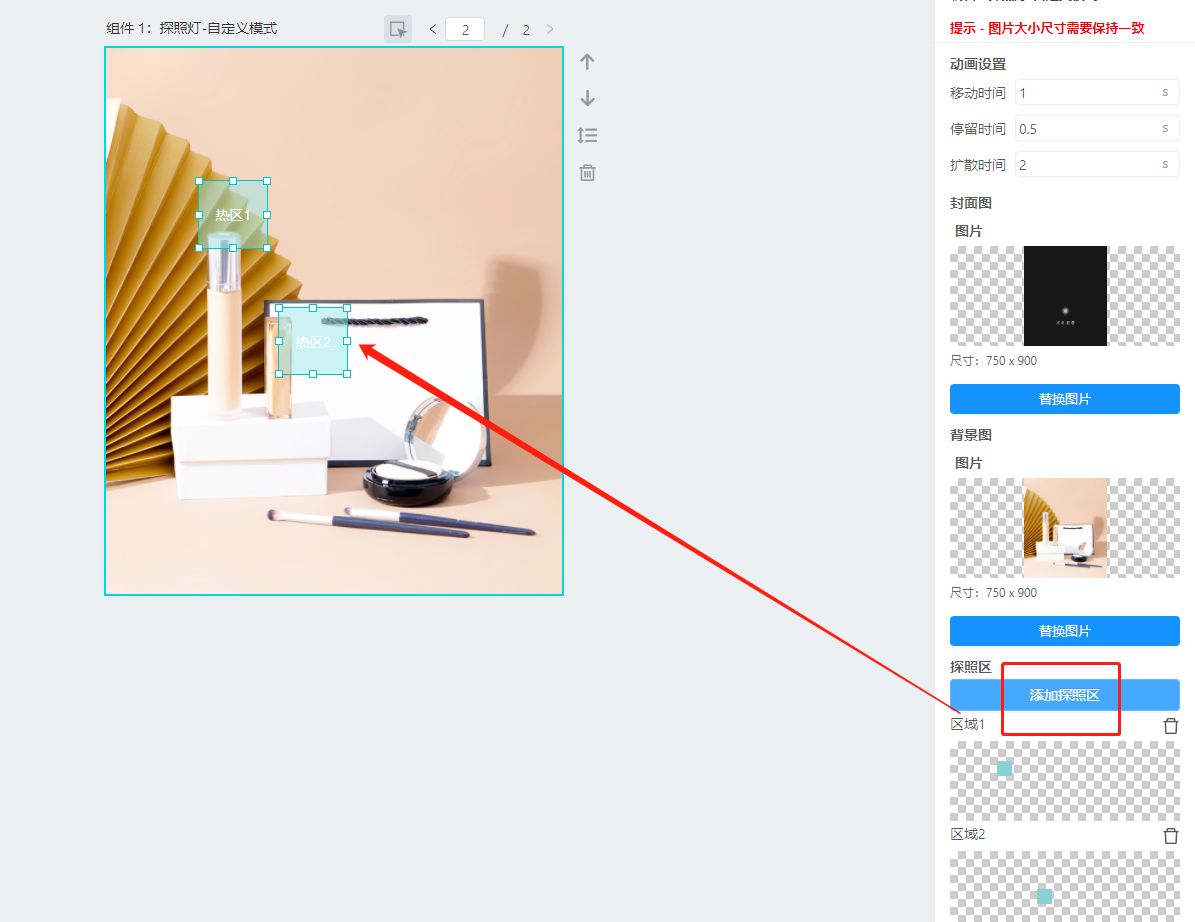
Task: Move component up with the up arrow
Action: tap(587, 62)
